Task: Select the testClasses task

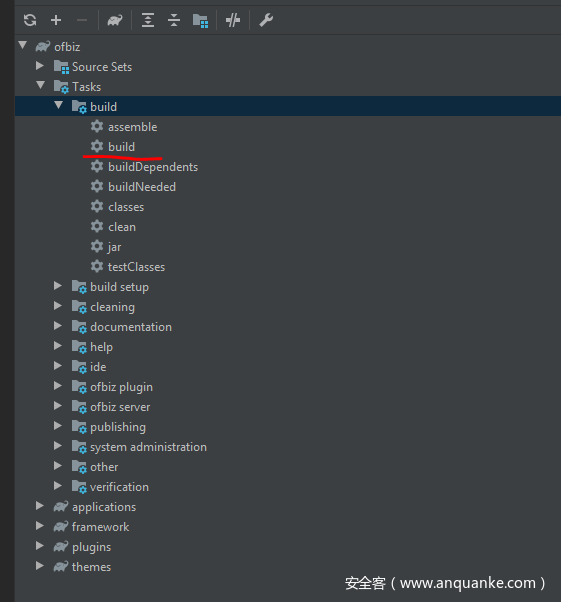Action: (136, 267)
